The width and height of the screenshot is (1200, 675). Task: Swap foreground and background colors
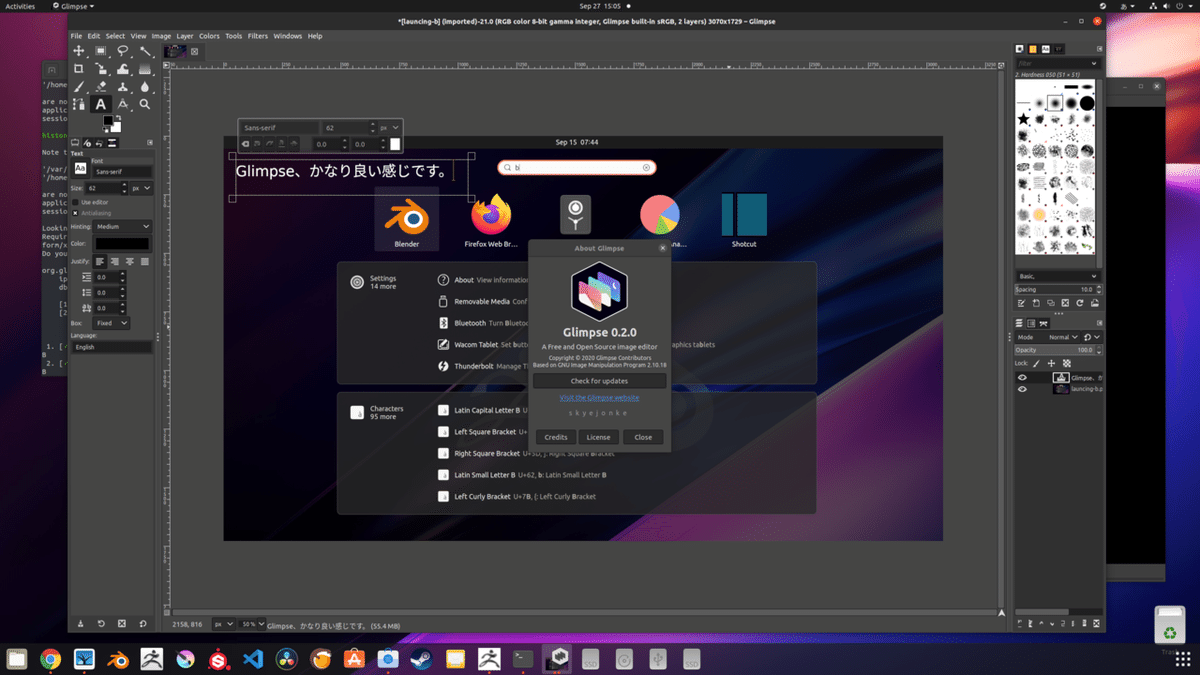tap(118, 118)
